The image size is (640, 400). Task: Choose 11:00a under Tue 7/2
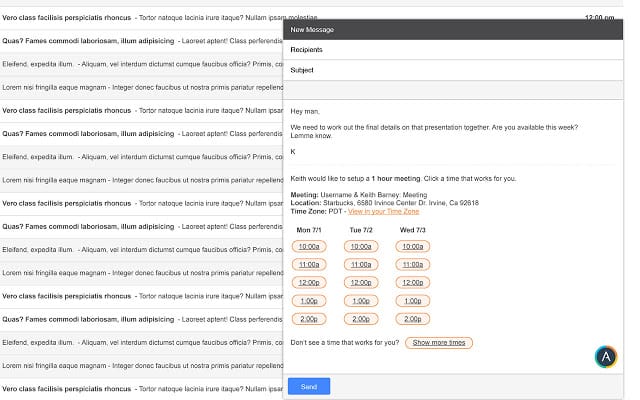tap(361, 264)
